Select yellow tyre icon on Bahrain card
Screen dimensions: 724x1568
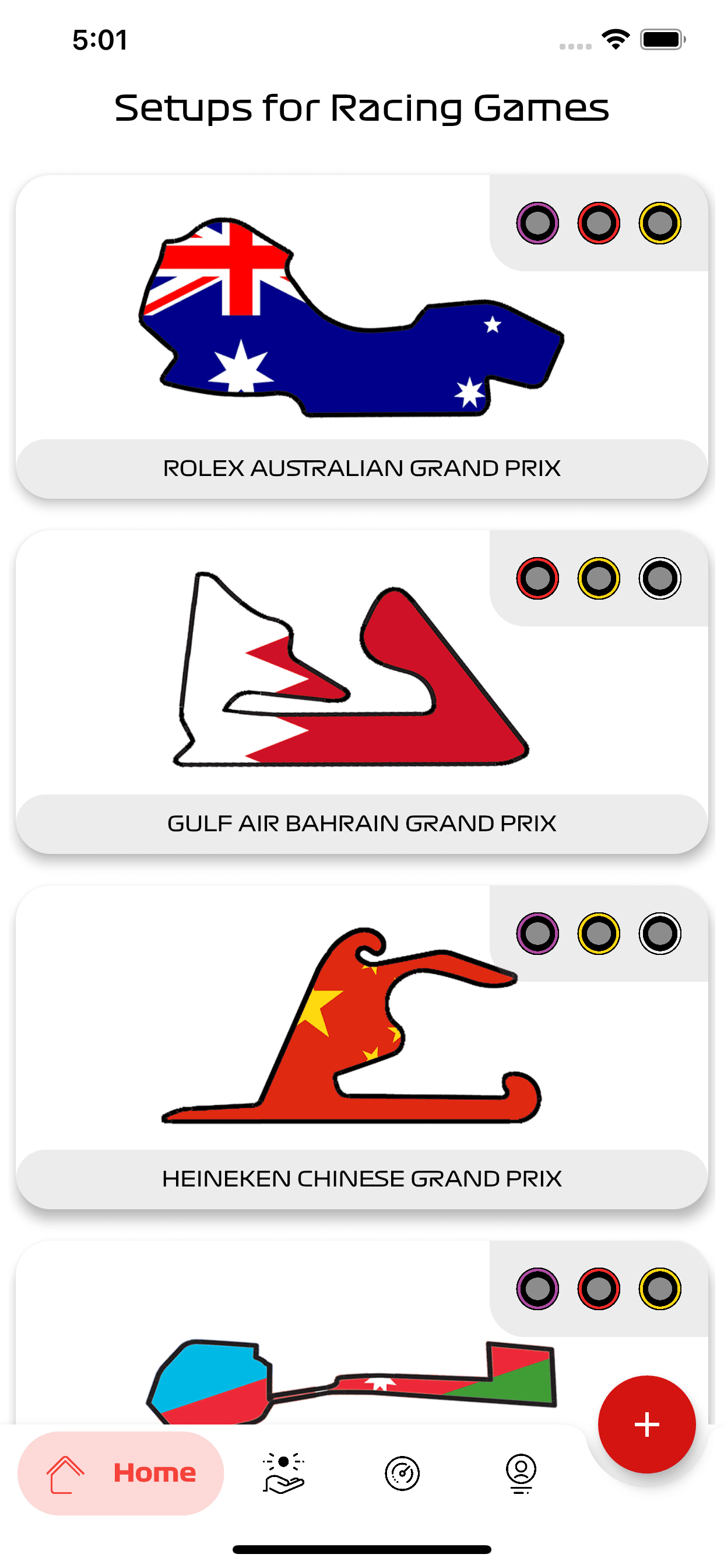tap(599, 578)
